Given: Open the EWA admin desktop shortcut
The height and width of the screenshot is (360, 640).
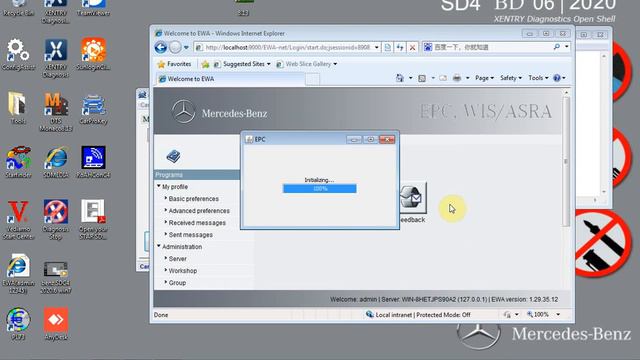Looking at the screenshot, I should [x=18, y=274].
